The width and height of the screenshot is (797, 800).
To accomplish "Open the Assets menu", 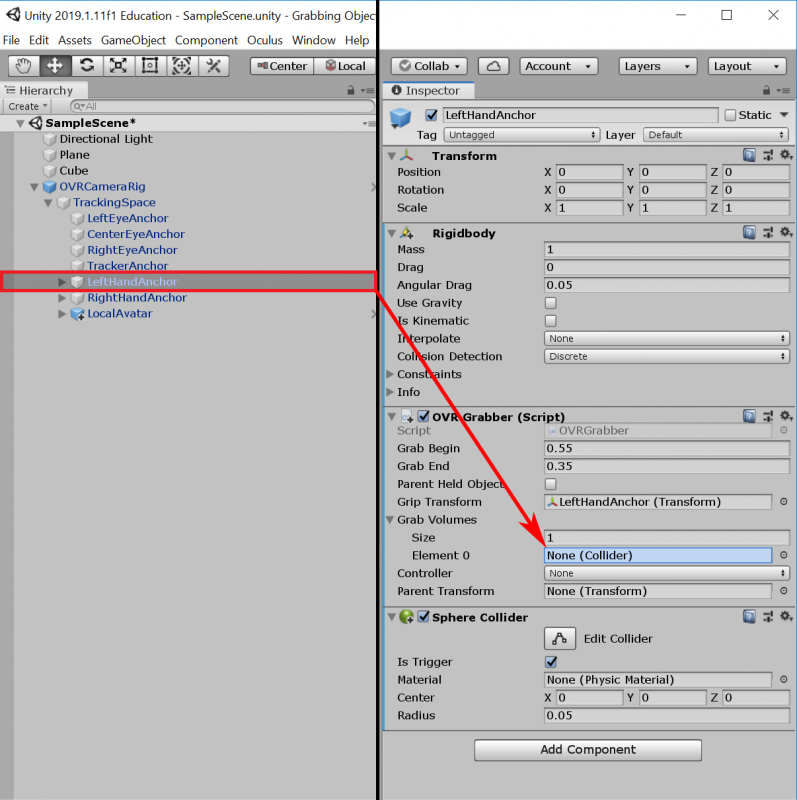I will click(x=74, y=40).
